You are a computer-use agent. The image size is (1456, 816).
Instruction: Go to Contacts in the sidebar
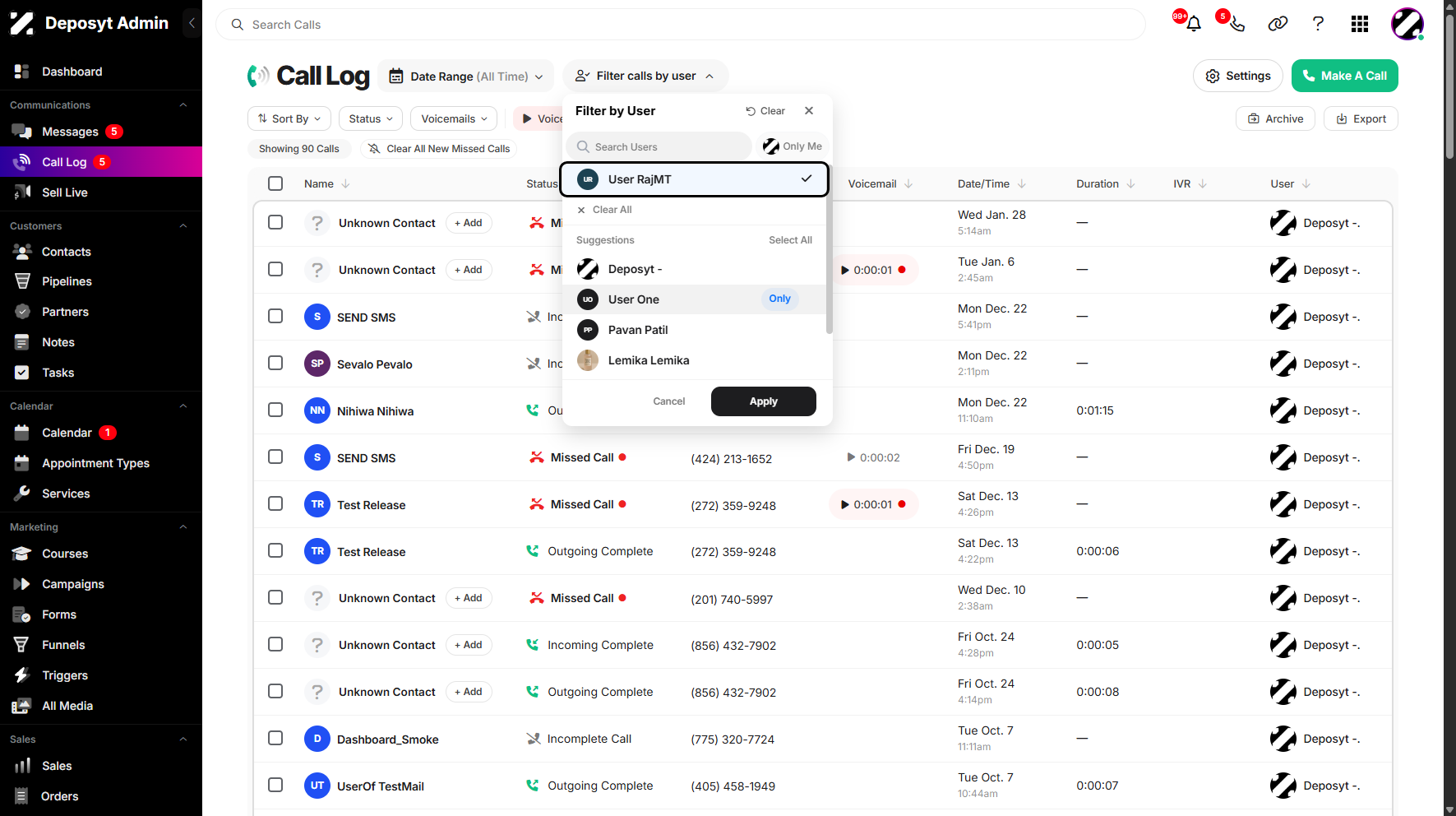pos(67,252)
